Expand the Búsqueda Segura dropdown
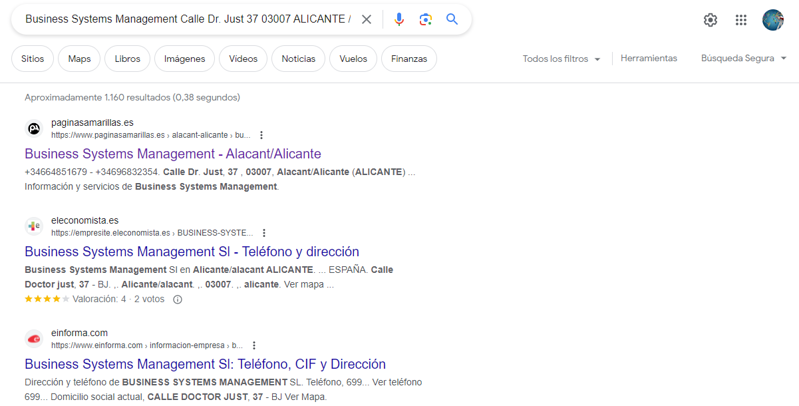Viewport: 799px width, 406px height. point(743,59)
